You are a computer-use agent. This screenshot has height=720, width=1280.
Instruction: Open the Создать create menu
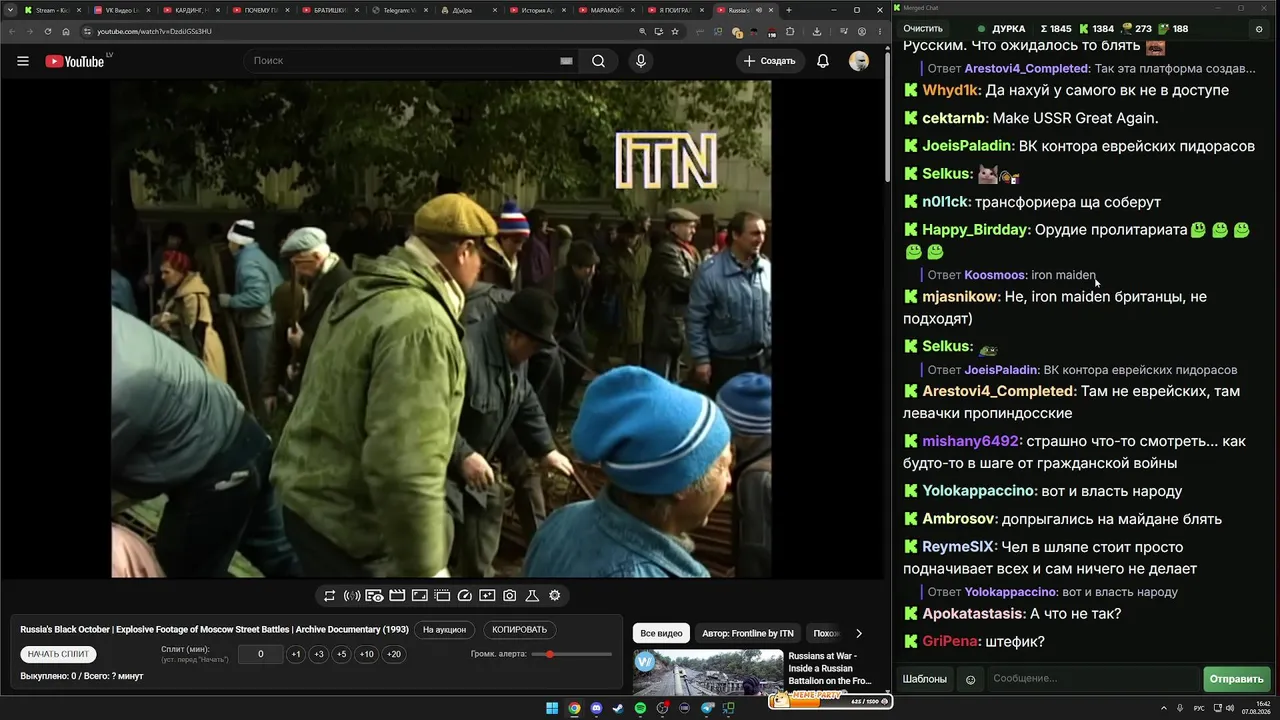tap(770, 61)
